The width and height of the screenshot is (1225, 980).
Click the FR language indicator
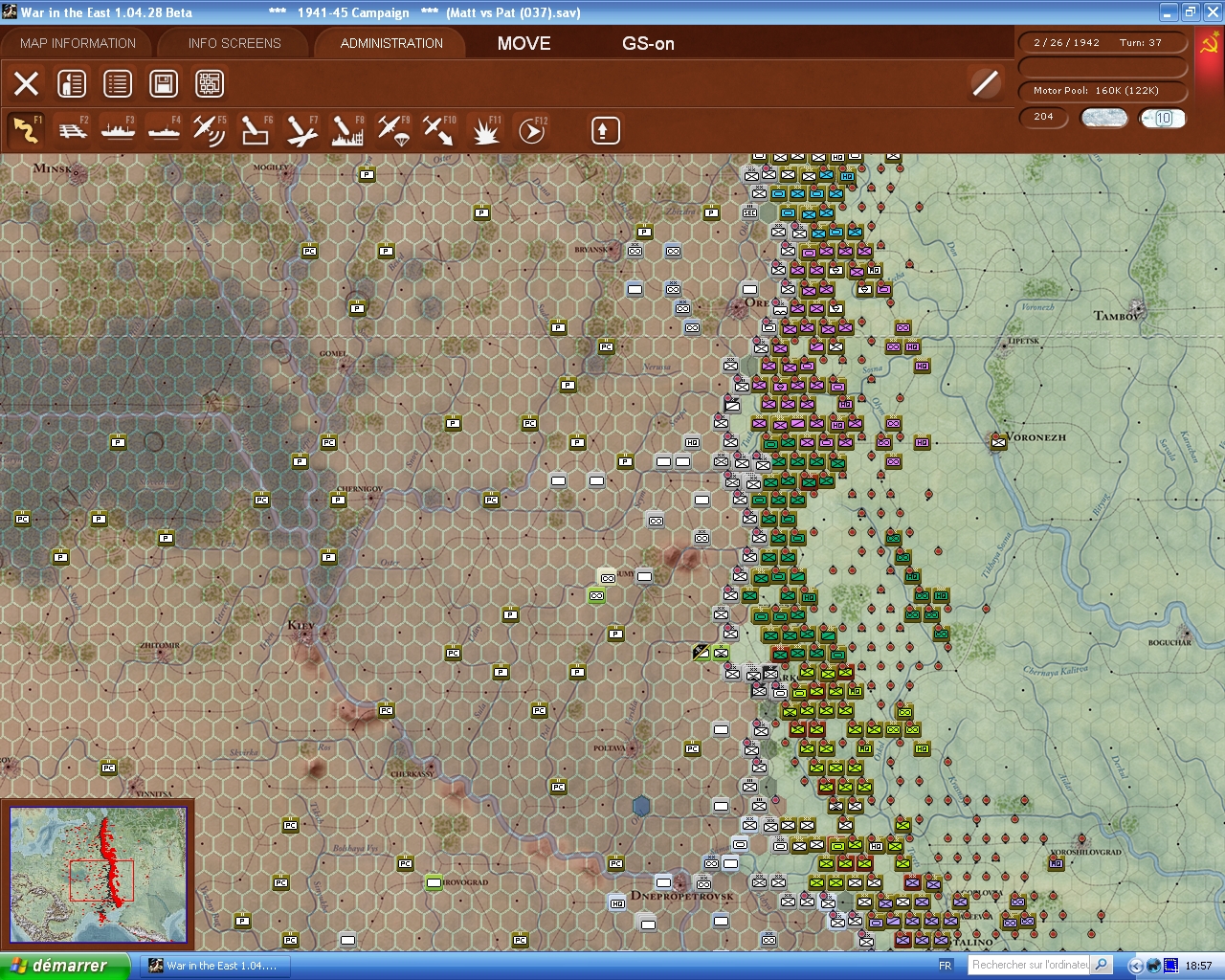[x=946, y=966]
